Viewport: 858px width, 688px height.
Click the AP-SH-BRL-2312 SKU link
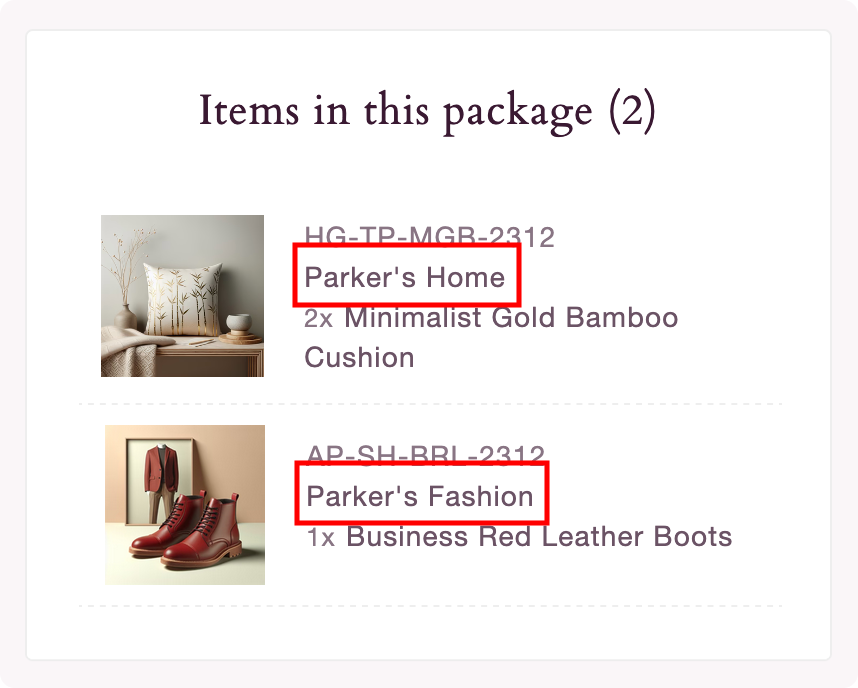[x=425, y=450]
